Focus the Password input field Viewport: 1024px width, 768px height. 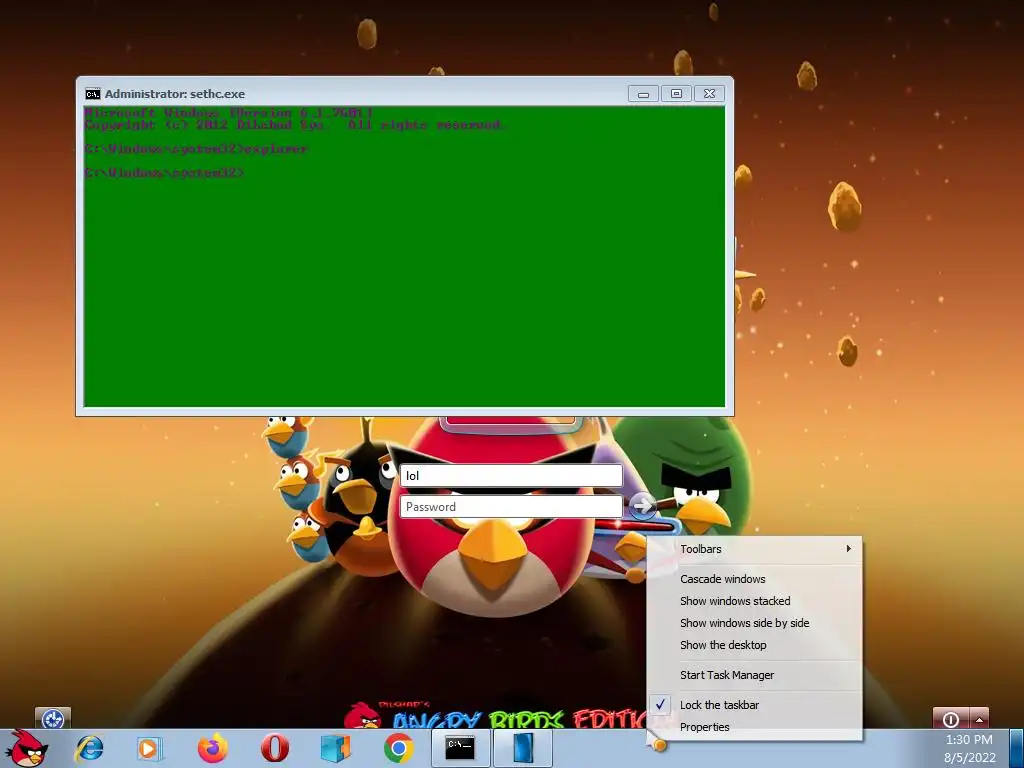[x=511, y=507]
